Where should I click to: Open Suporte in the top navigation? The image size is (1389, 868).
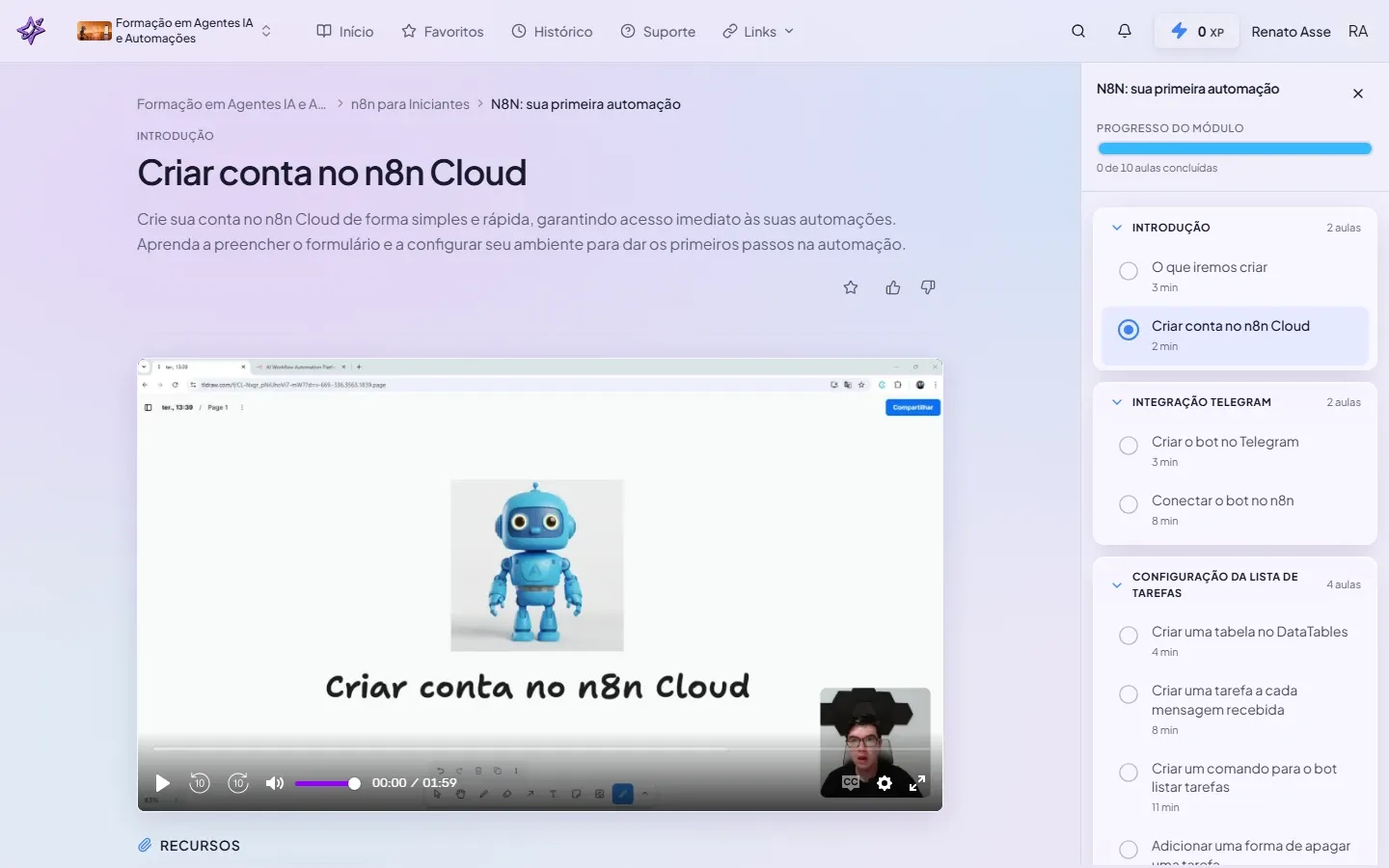click(x=658, y=31)
